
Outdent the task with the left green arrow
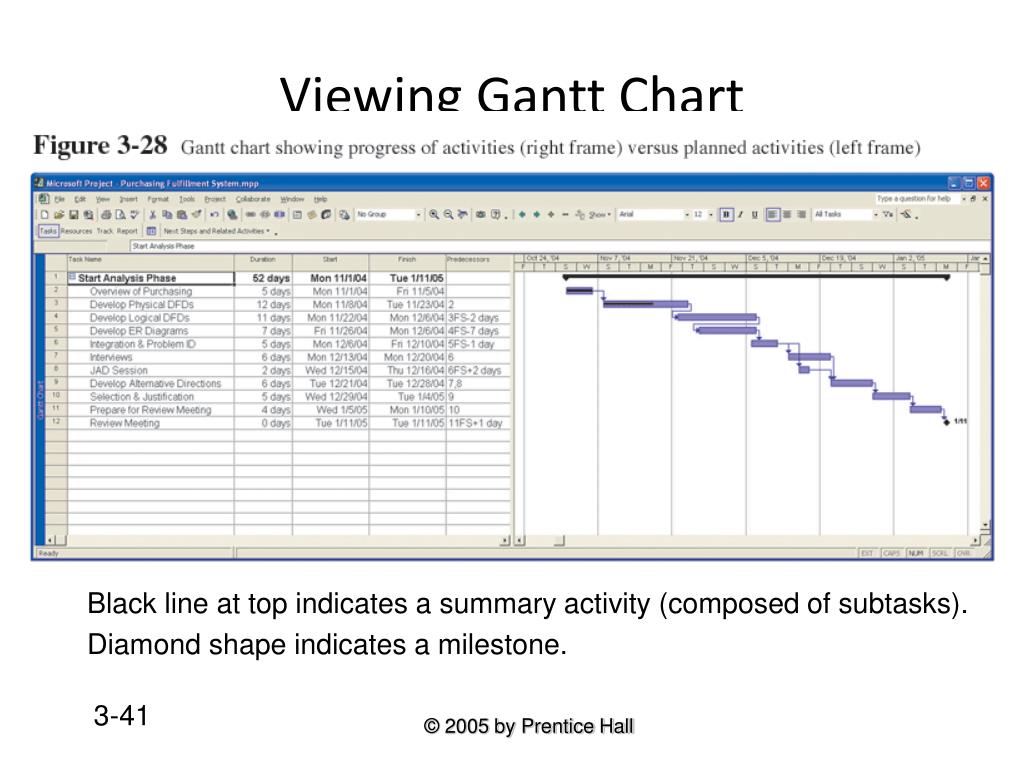coord(522,214)
